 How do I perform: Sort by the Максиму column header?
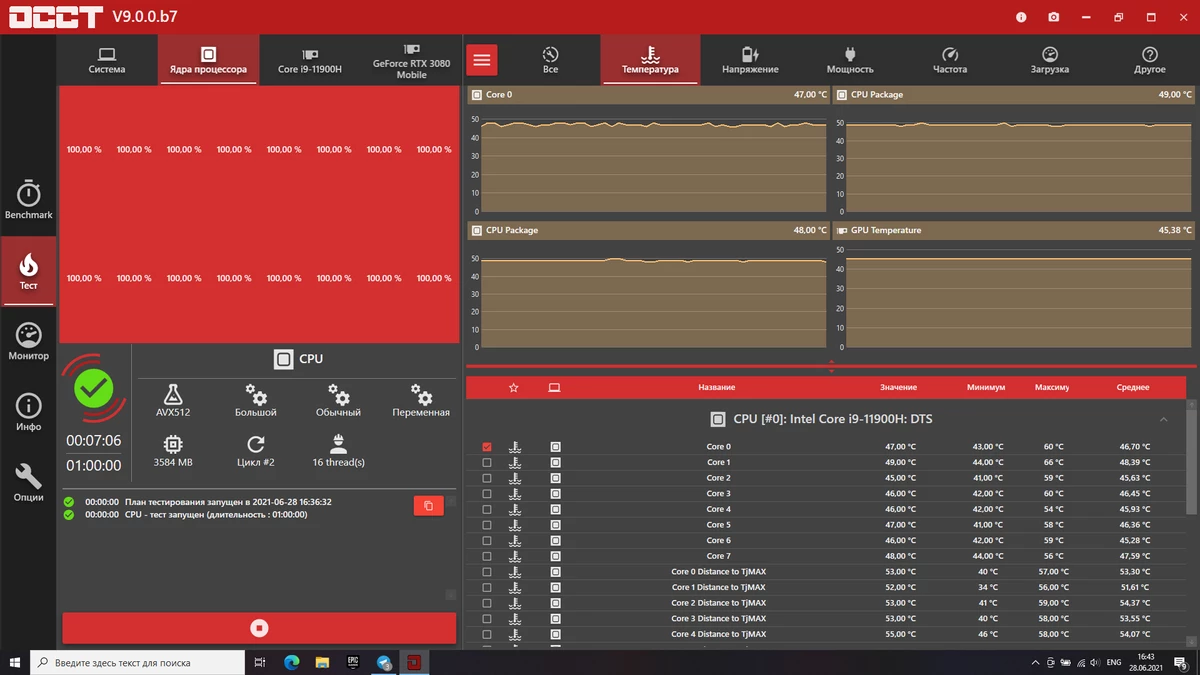[1052, 387]
